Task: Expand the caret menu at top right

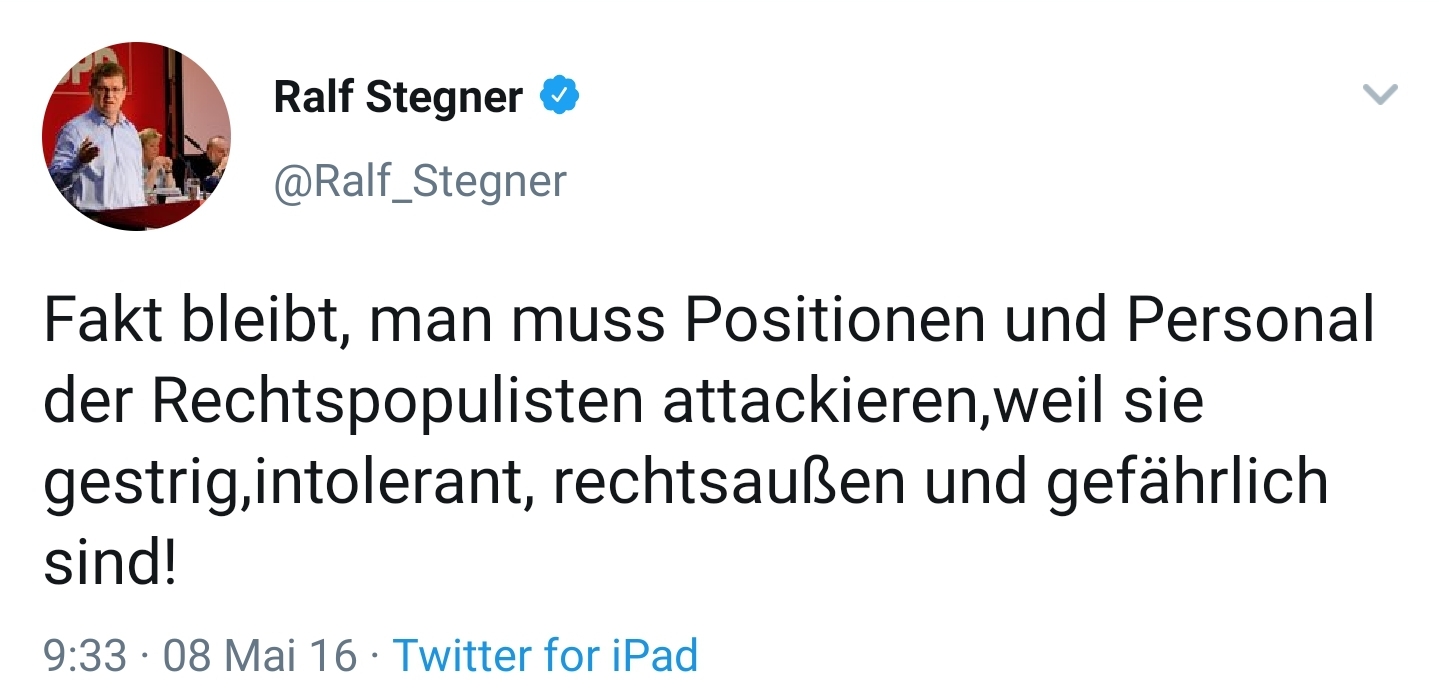Action: (1379, 95)
